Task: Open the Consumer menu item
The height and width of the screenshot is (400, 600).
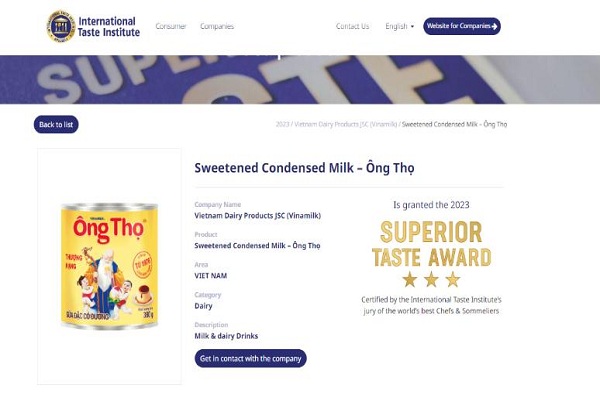Action: [x=171, y=26]
